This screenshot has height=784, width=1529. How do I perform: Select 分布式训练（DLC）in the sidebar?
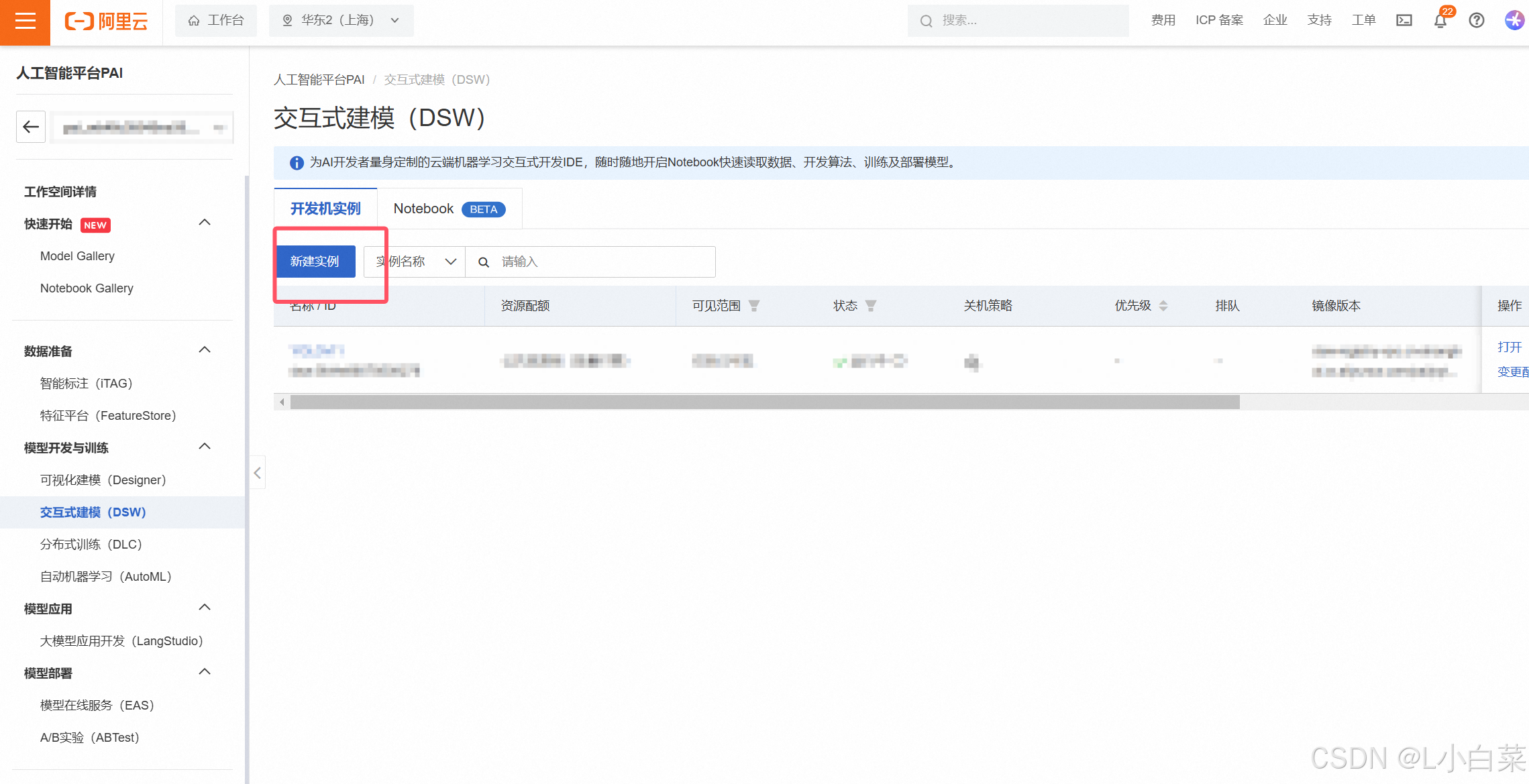coord(91,545)
